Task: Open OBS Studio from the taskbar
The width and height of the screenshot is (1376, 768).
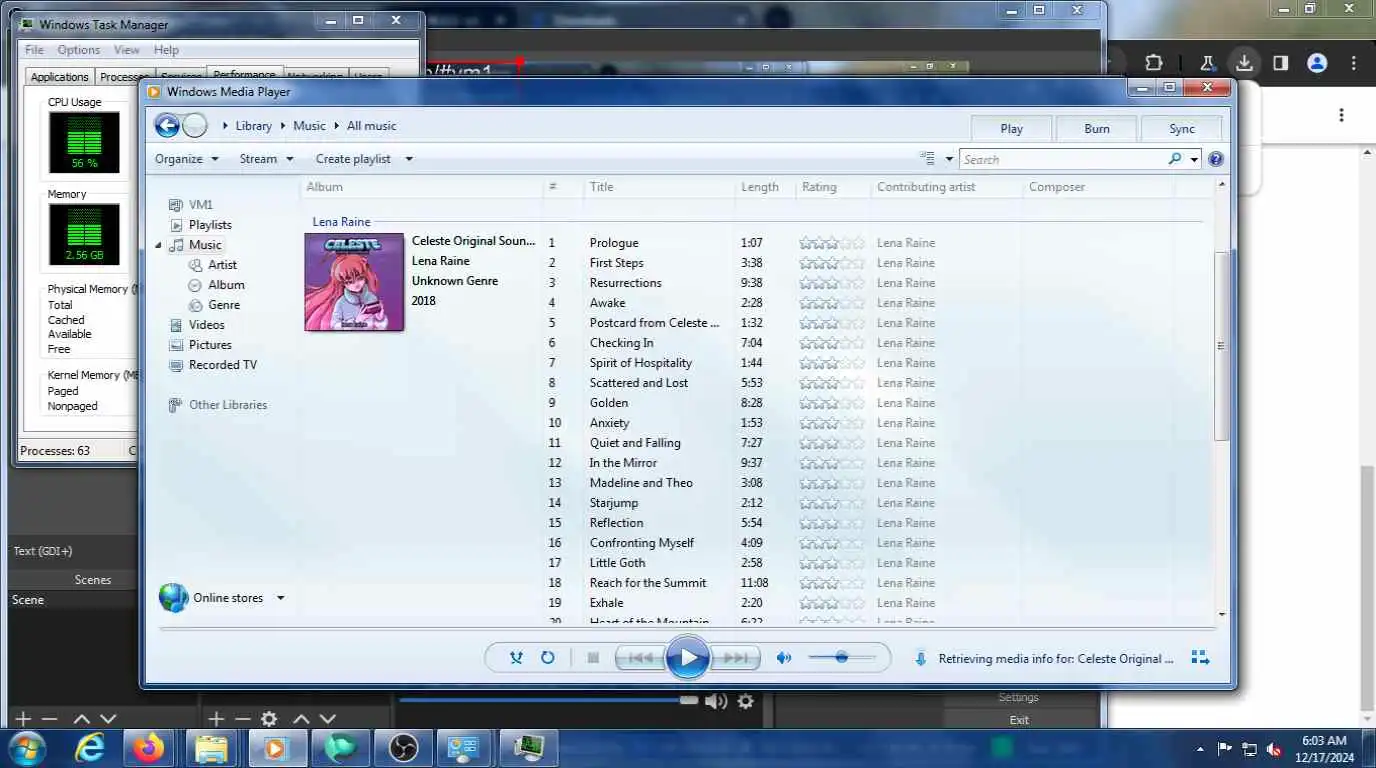Action: point(403,748)
